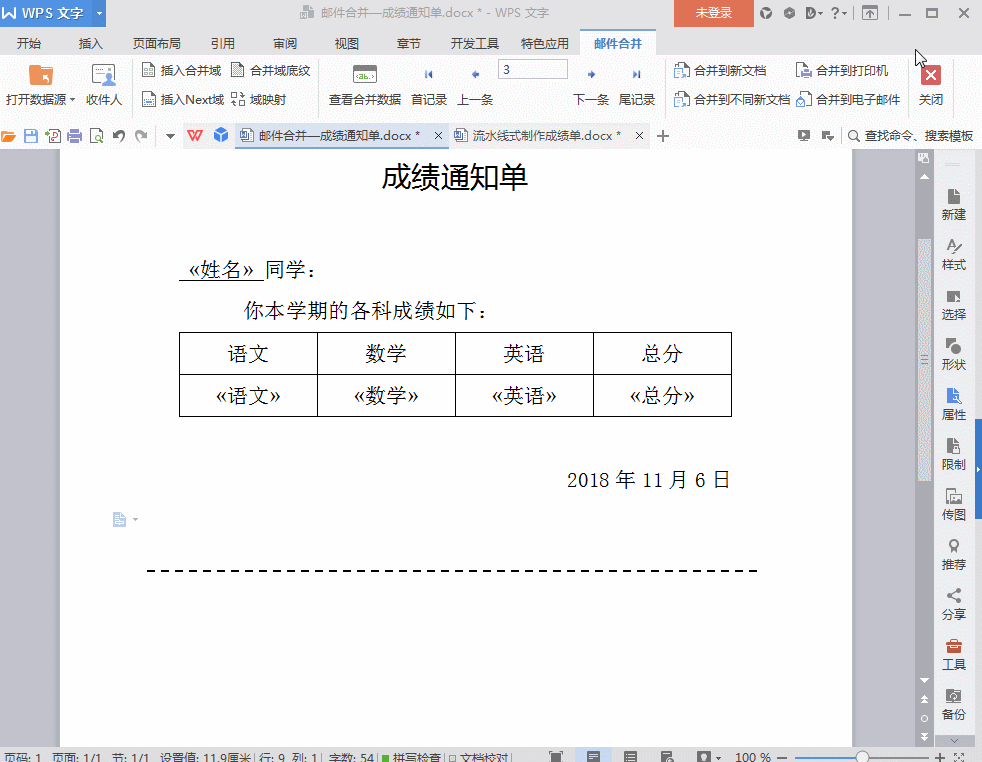Switch to 视图 tab
The width and height of the screenshot is (982, 762).
click(x=346, y=43)
